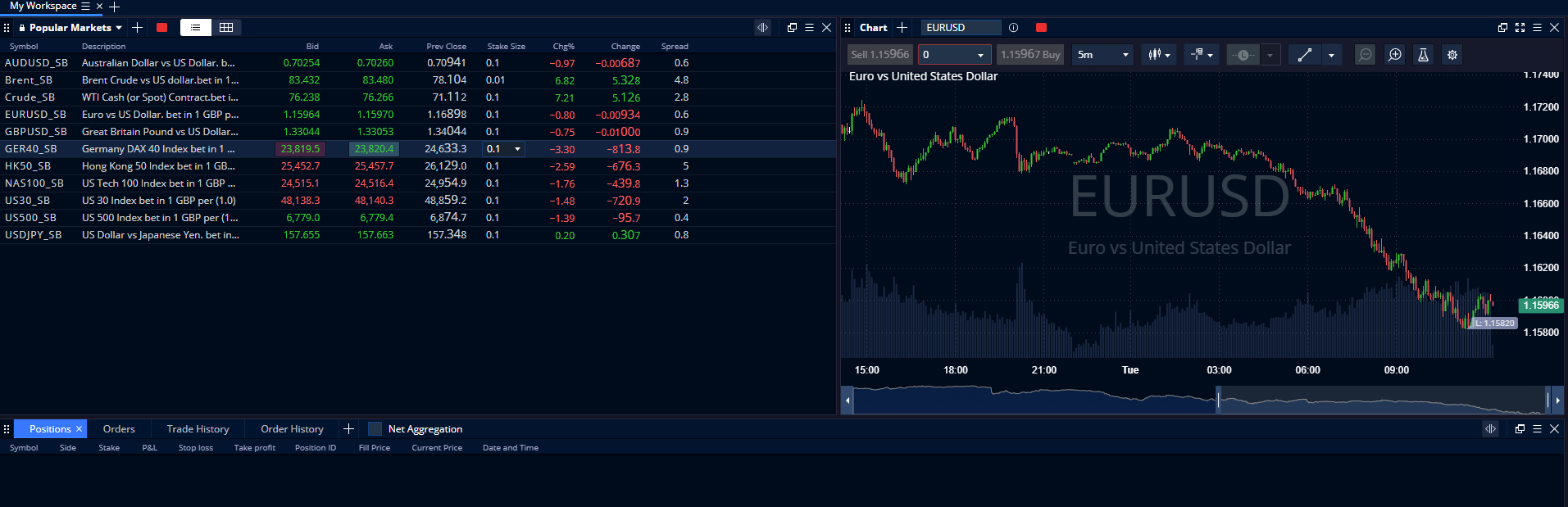The height and width of the screenshot is (507, 1568).
Task: Add a new workspace tab
Action: (115, 7)
